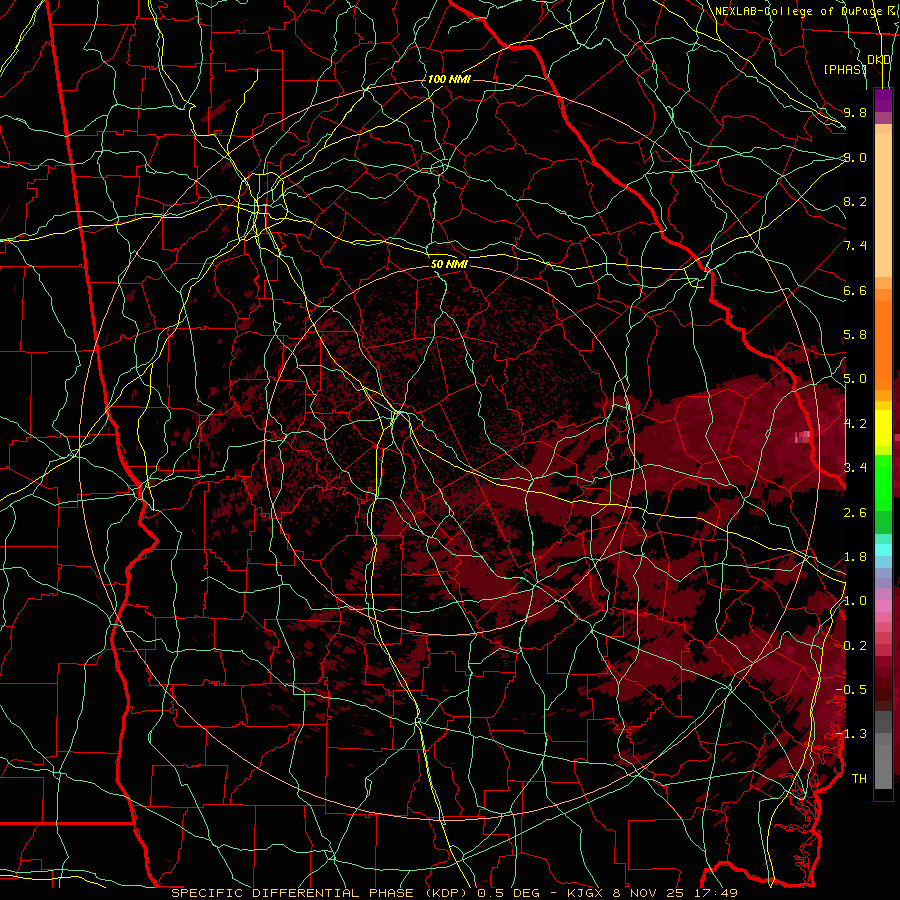
Task: Pick the gray band at the color bar bottom
Action: coord(883,750)
